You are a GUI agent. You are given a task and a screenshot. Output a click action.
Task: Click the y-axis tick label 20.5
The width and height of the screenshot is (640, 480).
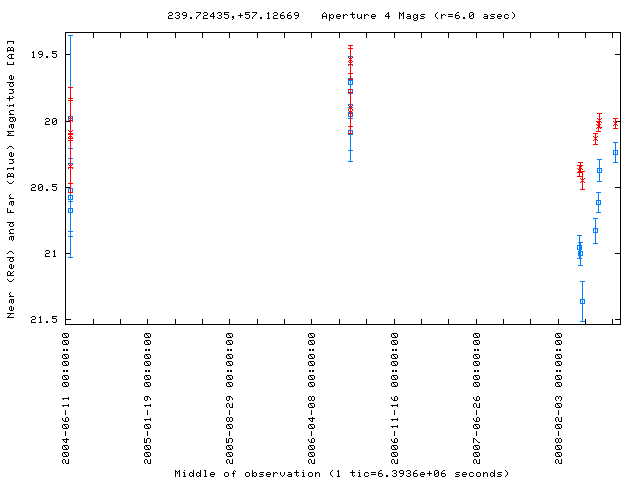44,188
